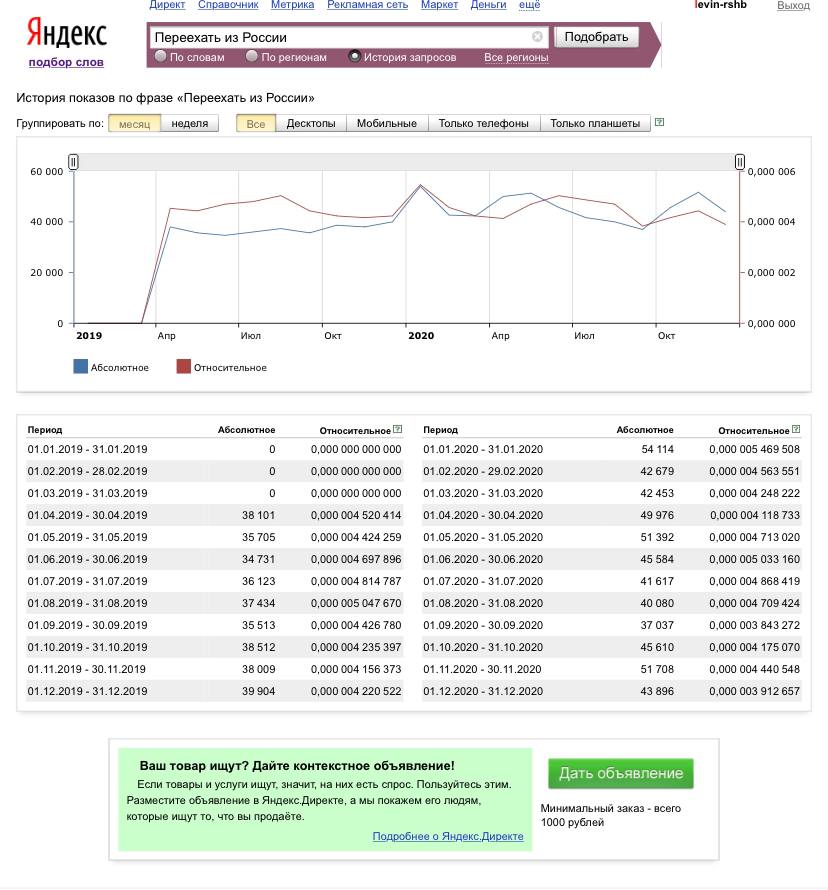Select the По регионам radio button
This screenshot has height=890, width=828.
click(x=252, y=56)
